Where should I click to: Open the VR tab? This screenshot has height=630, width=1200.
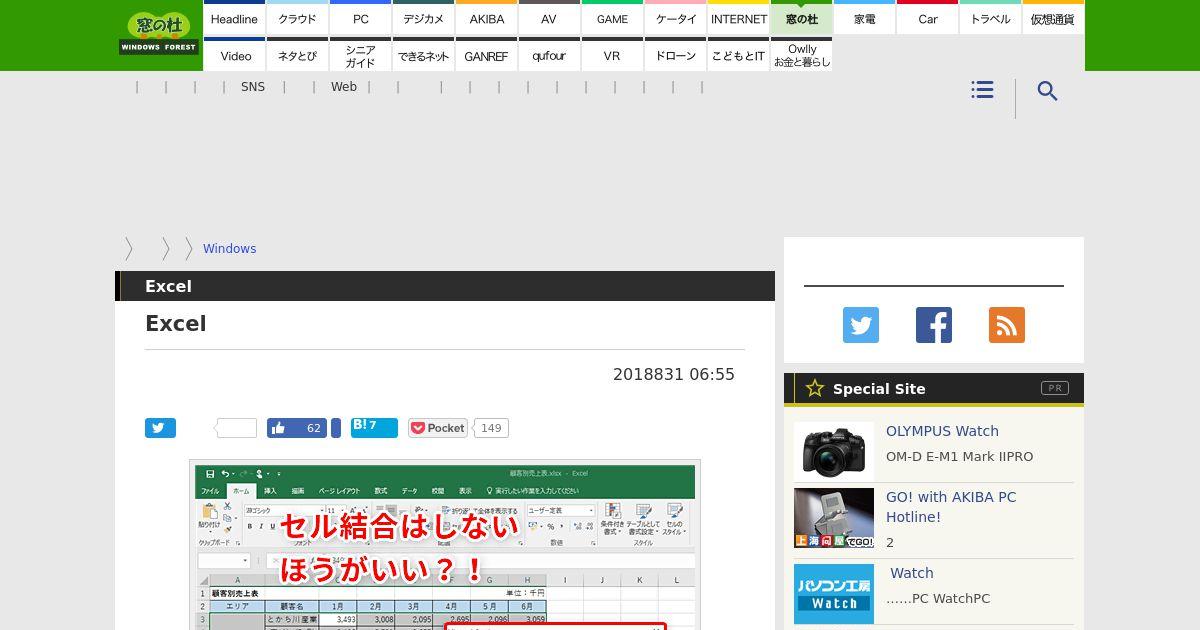coord(612,55)
